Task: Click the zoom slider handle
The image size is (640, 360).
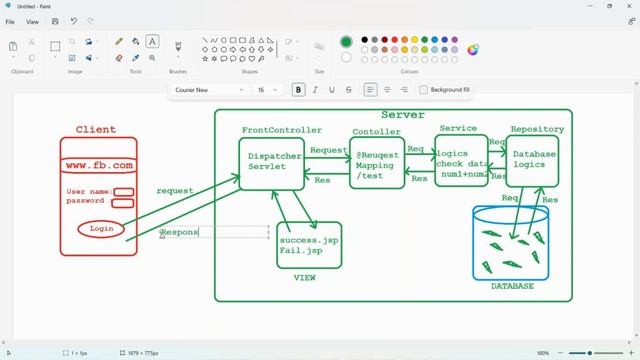Action: pyautogui.click(x=590, y=353)
